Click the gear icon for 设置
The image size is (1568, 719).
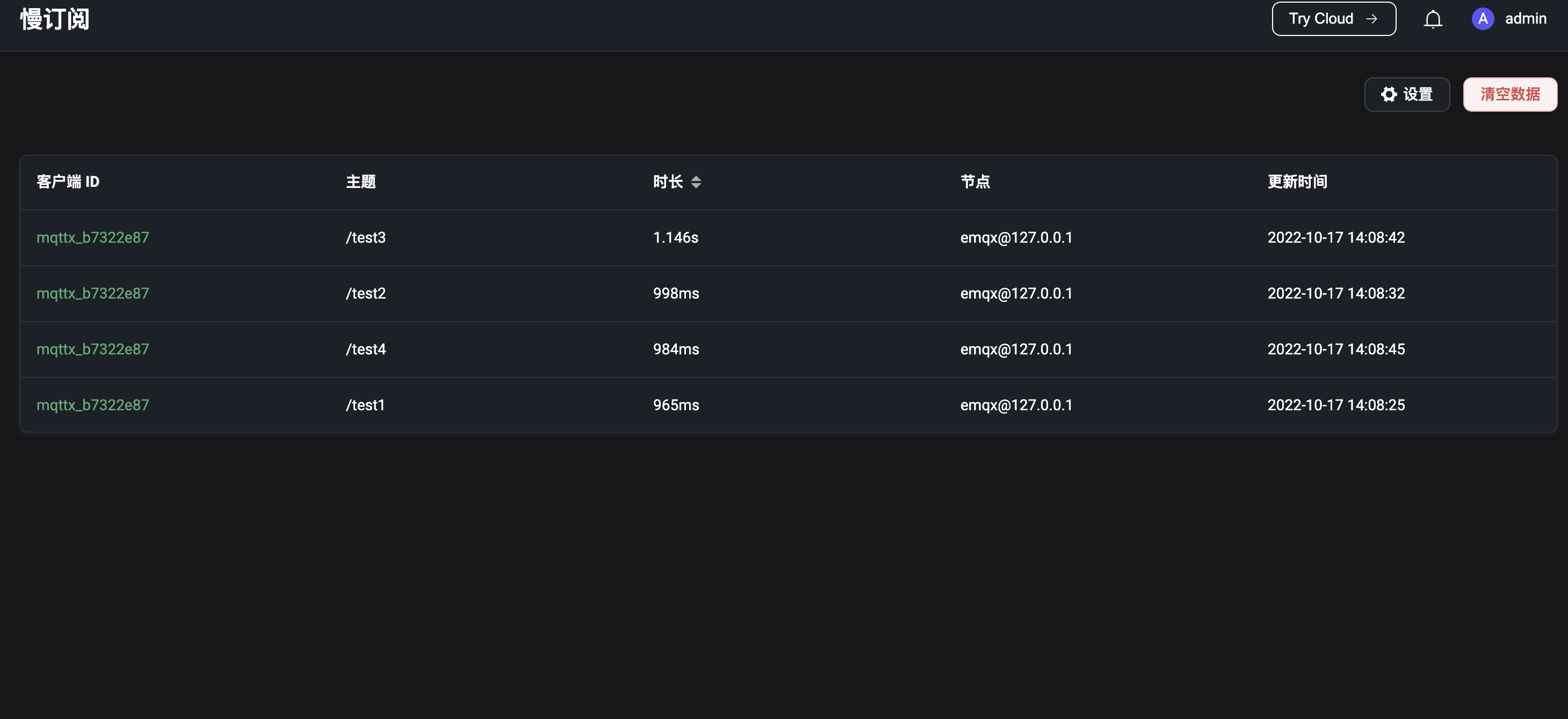[1389, 95]
